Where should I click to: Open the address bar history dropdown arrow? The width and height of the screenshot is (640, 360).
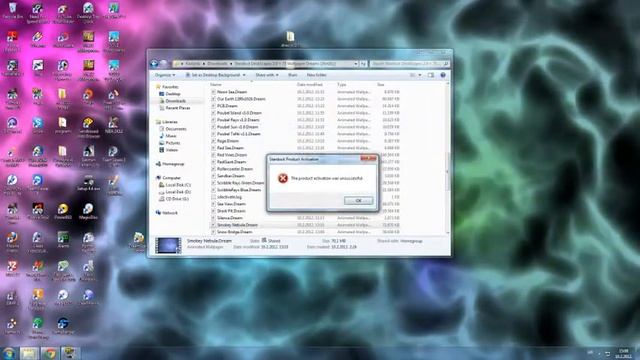356,64
